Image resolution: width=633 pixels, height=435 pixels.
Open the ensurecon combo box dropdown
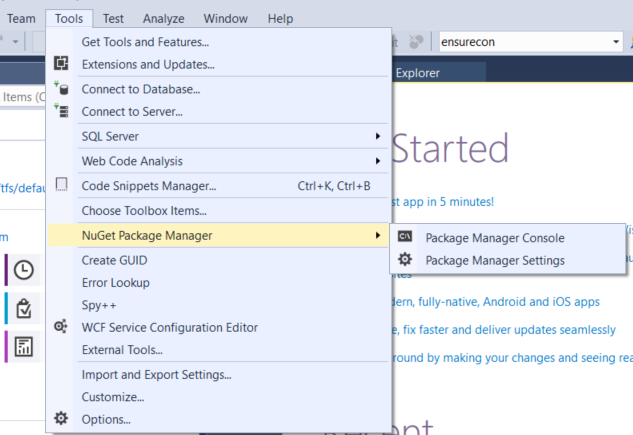[x=615, y=42]
